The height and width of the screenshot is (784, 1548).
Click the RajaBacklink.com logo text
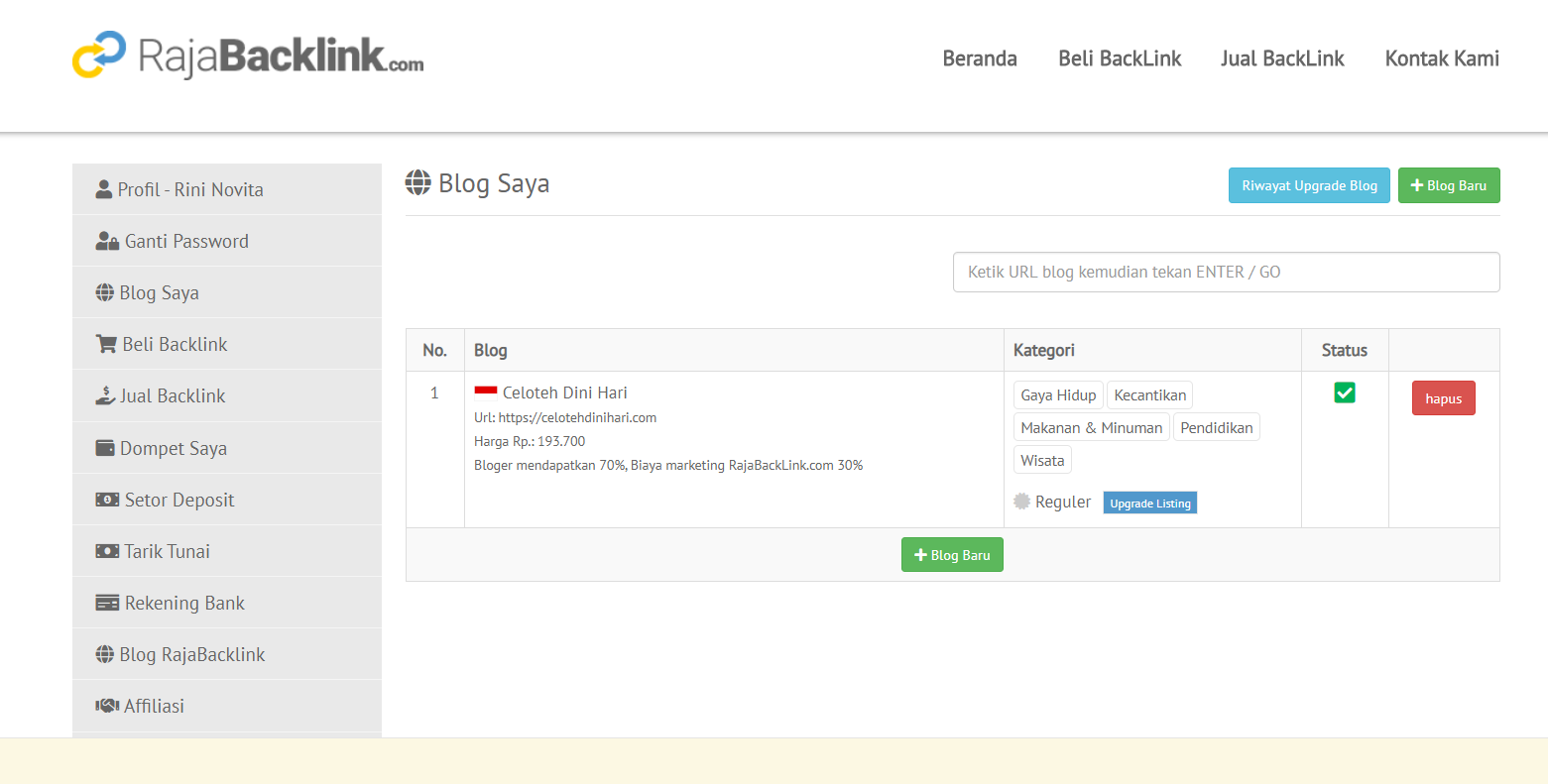click(x=281, y=56)
